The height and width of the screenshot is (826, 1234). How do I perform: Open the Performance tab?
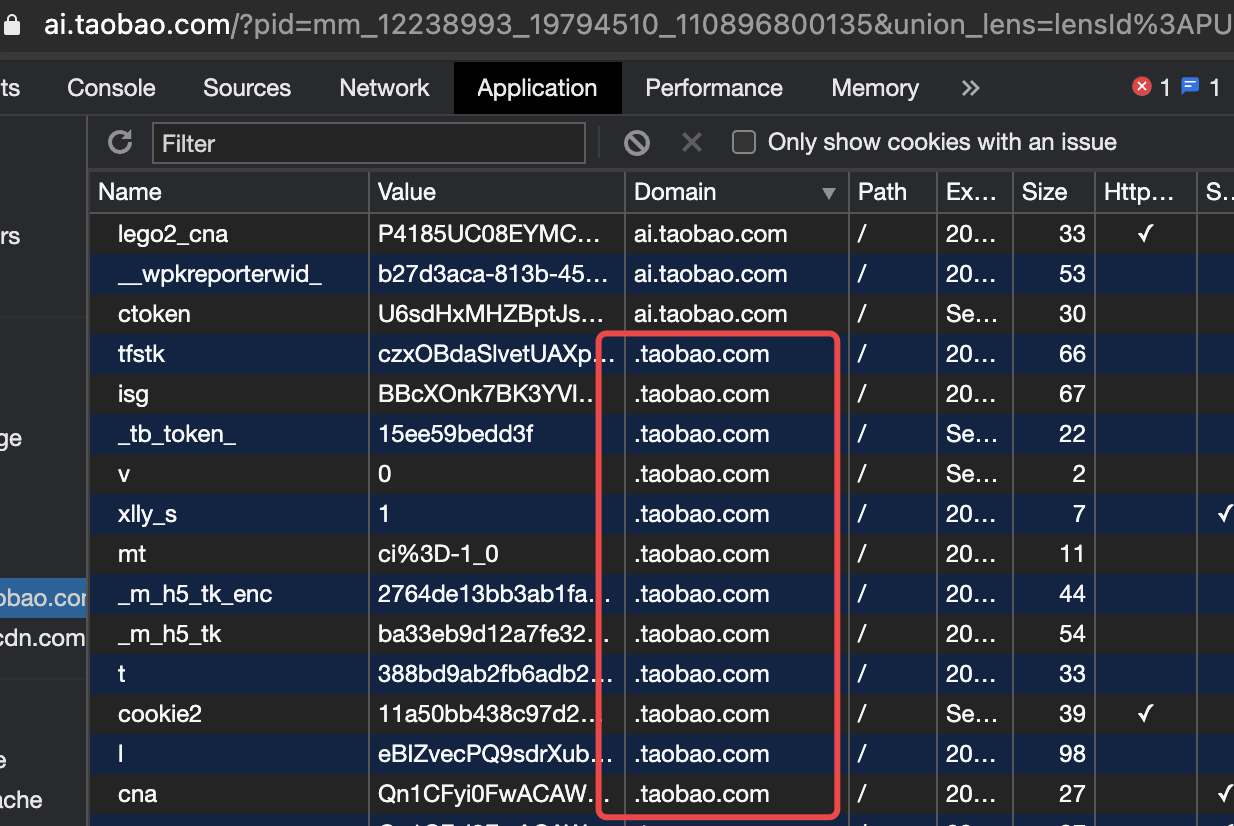tap(714, 88)
